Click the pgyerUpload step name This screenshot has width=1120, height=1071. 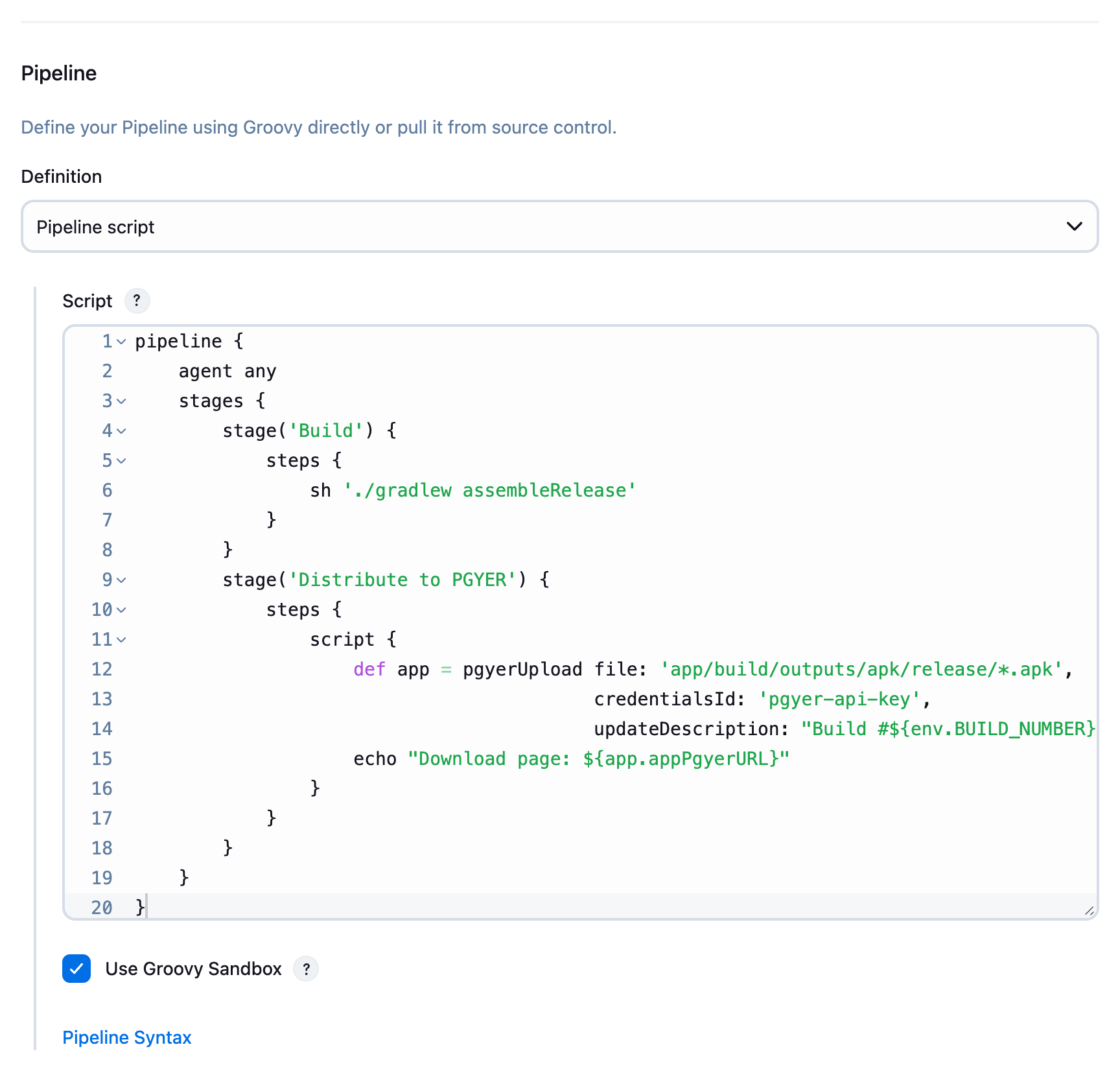pyautogui.click(x=522, y=670)
